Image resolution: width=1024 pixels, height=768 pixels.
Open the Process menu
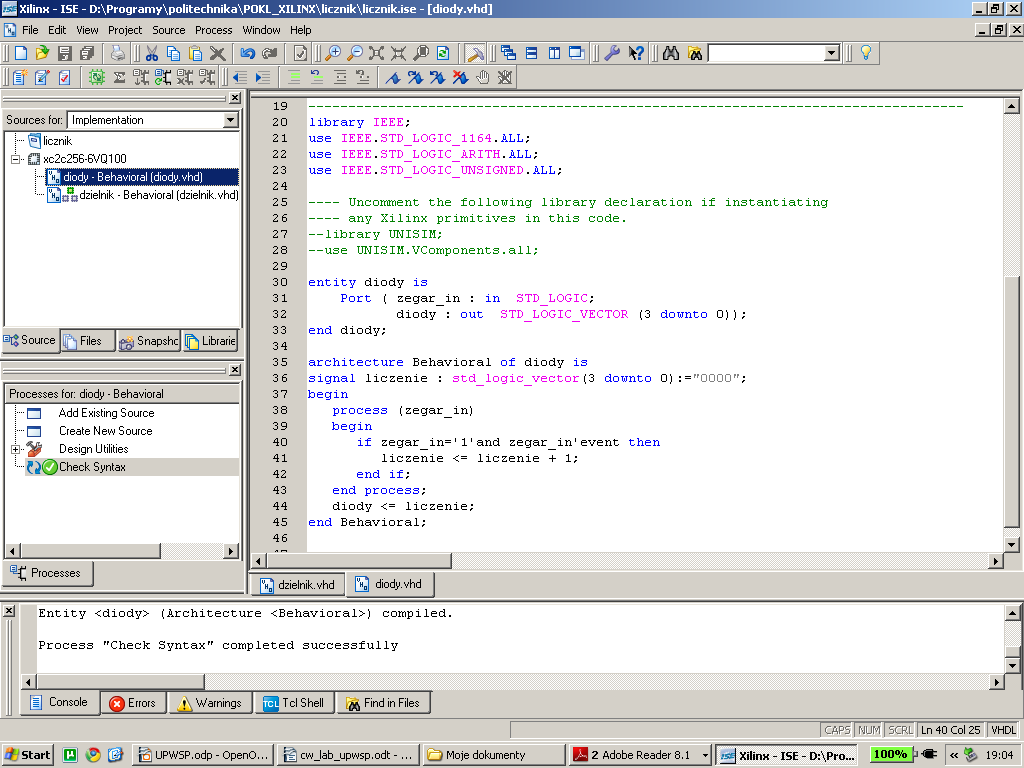pyautogui.click(x=214, y=30)
